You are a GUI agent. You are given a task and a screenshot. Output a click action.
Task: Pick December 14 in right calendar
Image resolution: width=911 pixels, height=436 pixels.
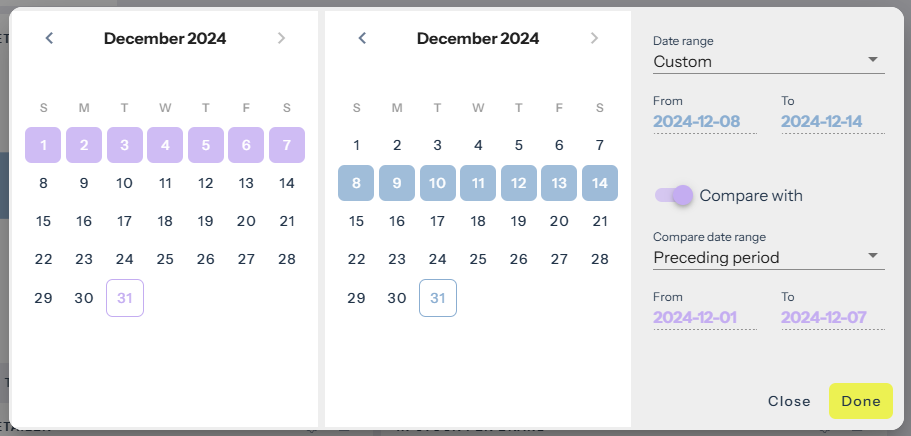[600, 183]
